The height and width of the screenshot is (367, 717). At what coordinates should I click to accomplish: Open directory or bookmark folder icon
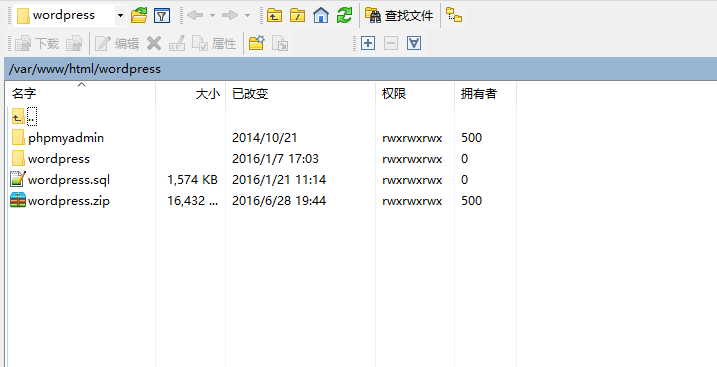[139, 16]
